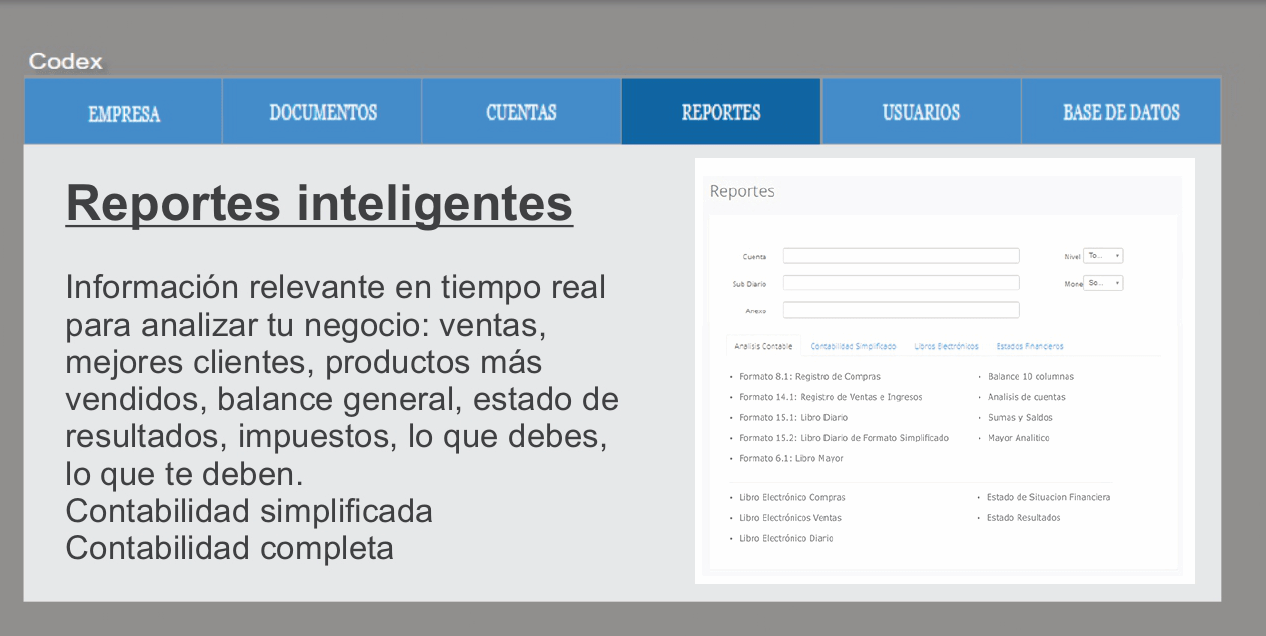Expand the Nivel dropdown
The width and height of the screenshot is (1266, 636).
pos(1103,256)
